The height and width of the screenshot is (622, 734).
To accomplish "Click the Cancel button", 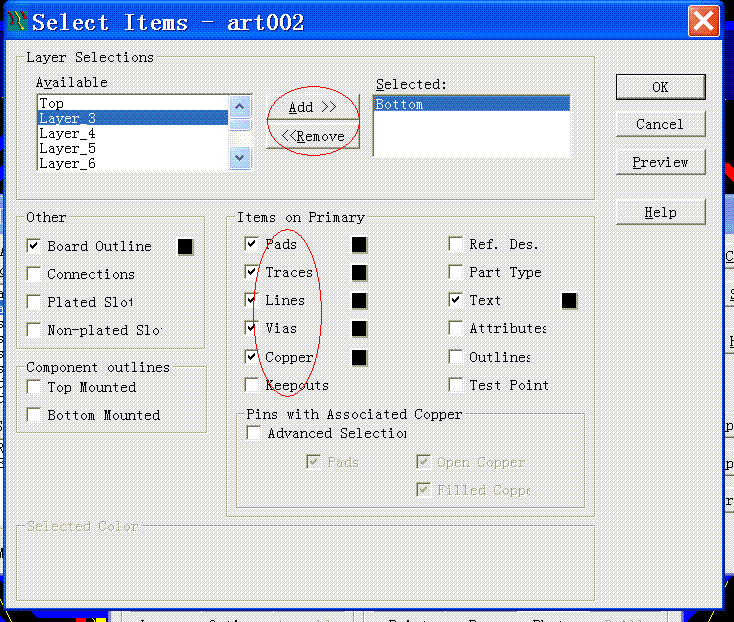I will click(x=661, y=124).
